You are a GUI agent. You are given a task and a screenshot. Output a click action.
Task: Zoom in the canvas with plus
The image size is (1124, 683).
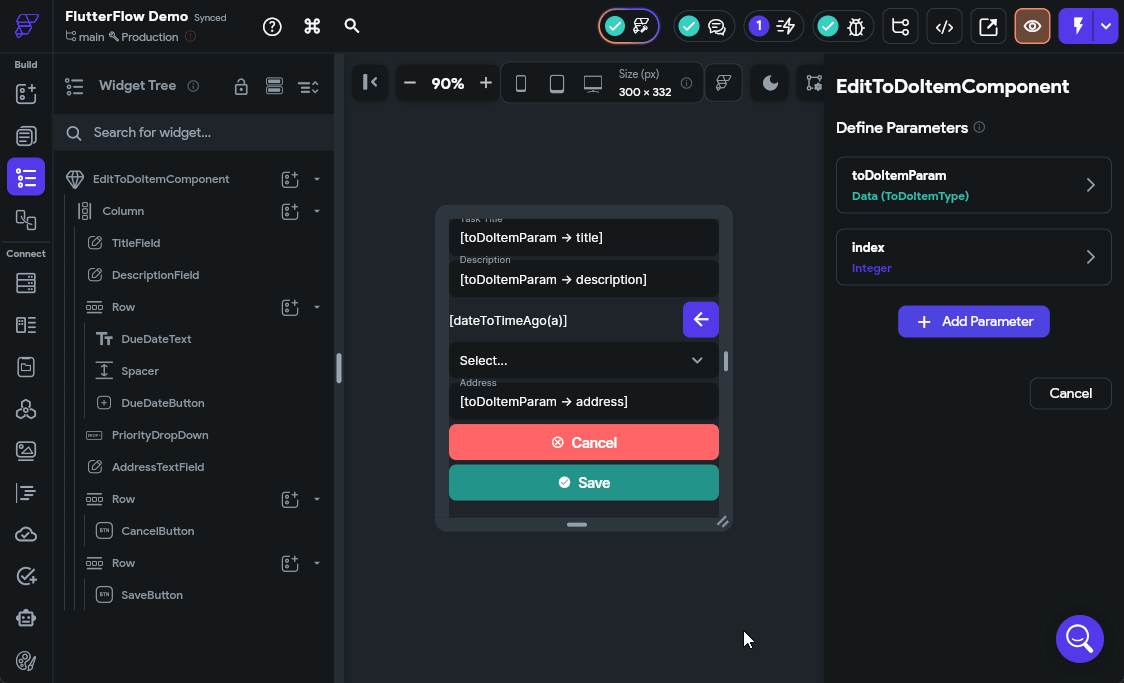485,84
